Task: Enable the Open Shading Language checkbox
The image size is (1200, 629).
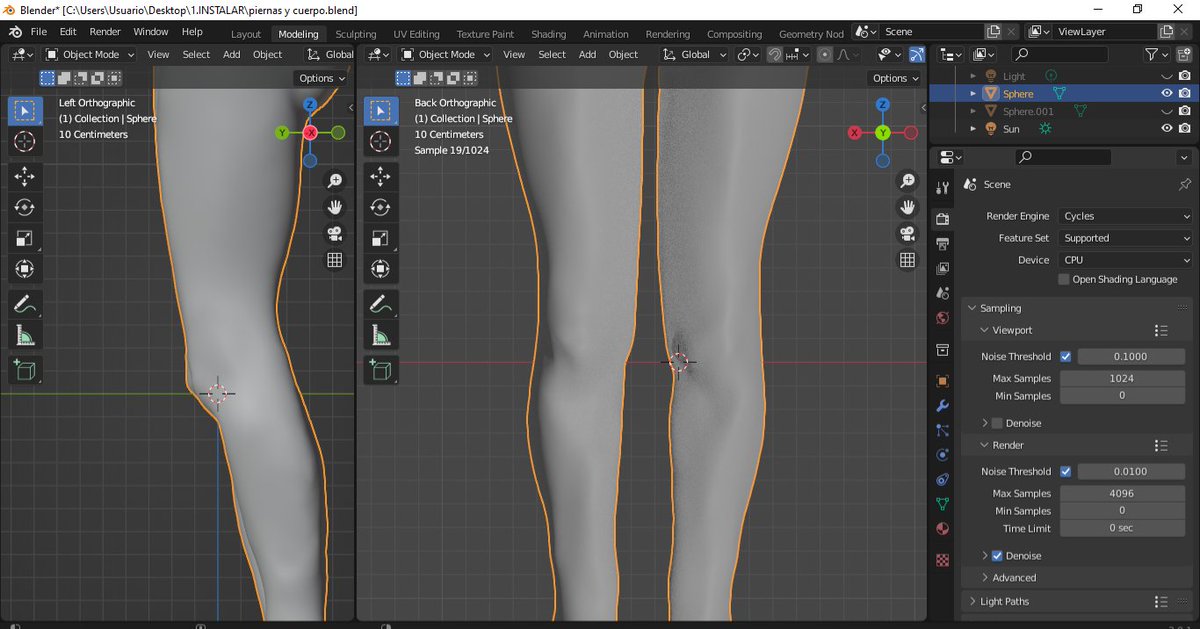Action: (1064, 279)
